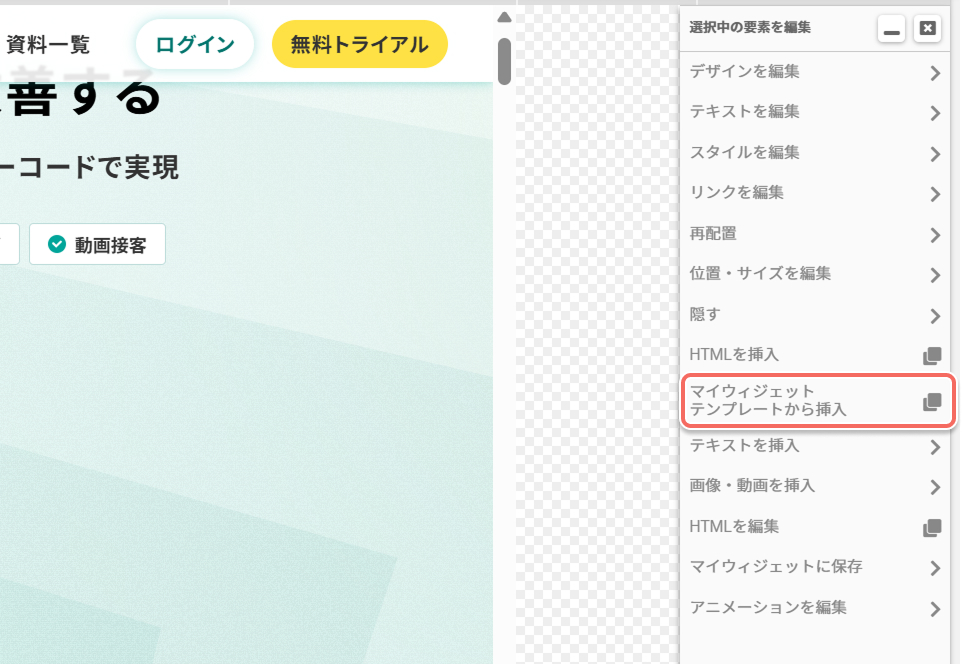This screenshot has width=962, height=664.
Task: Choose マイウィジェットに保存 from the menu
Action: click(815, 567)
